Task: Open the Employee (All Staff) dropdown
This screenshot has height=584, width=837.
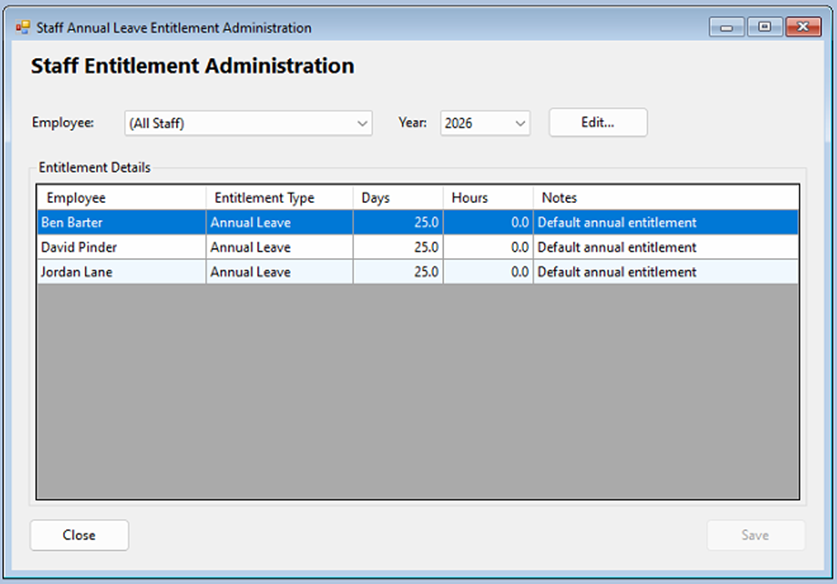Action: pos(248,123)
